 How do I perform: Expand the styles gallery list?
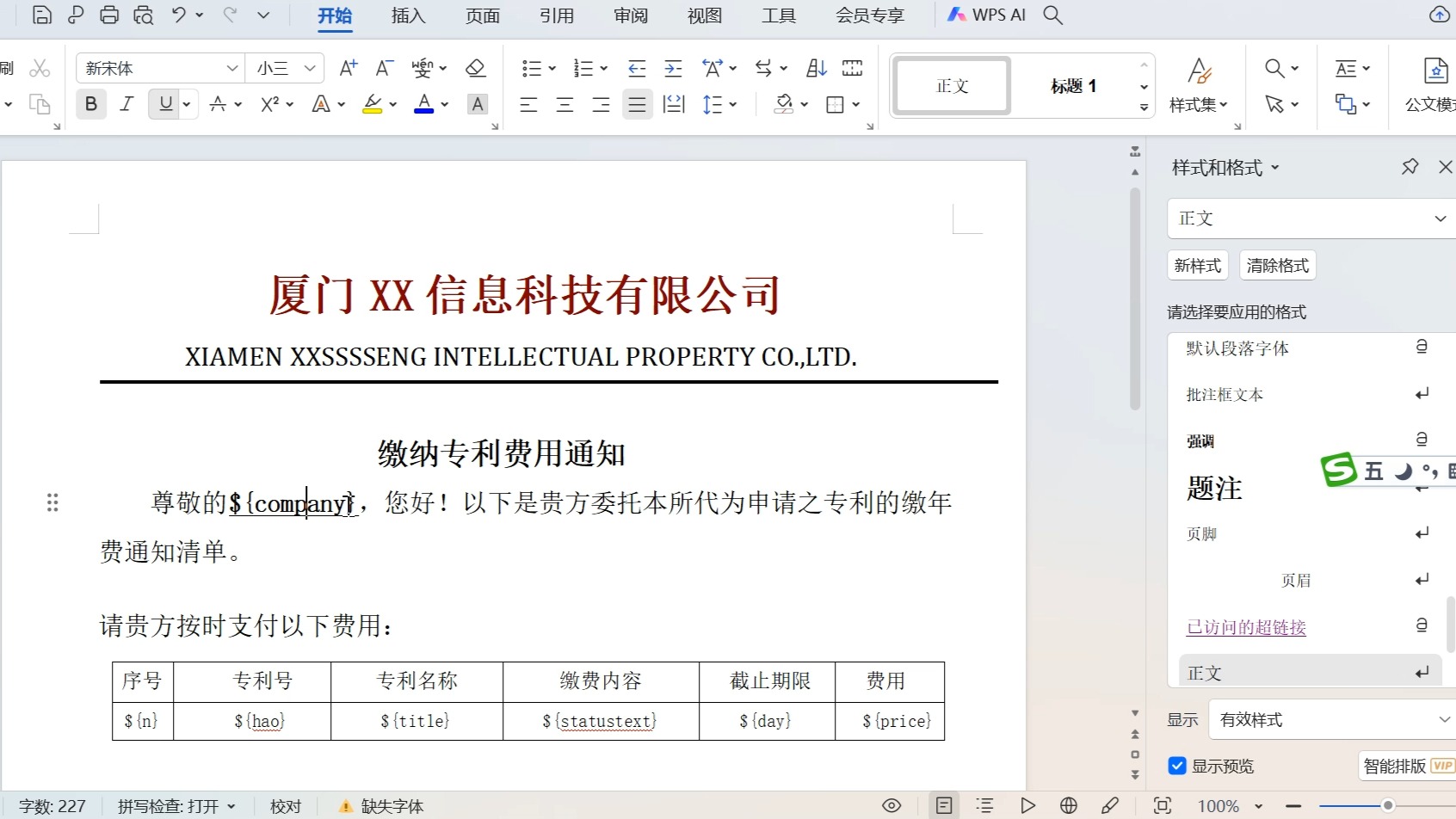pos(1144,108)
